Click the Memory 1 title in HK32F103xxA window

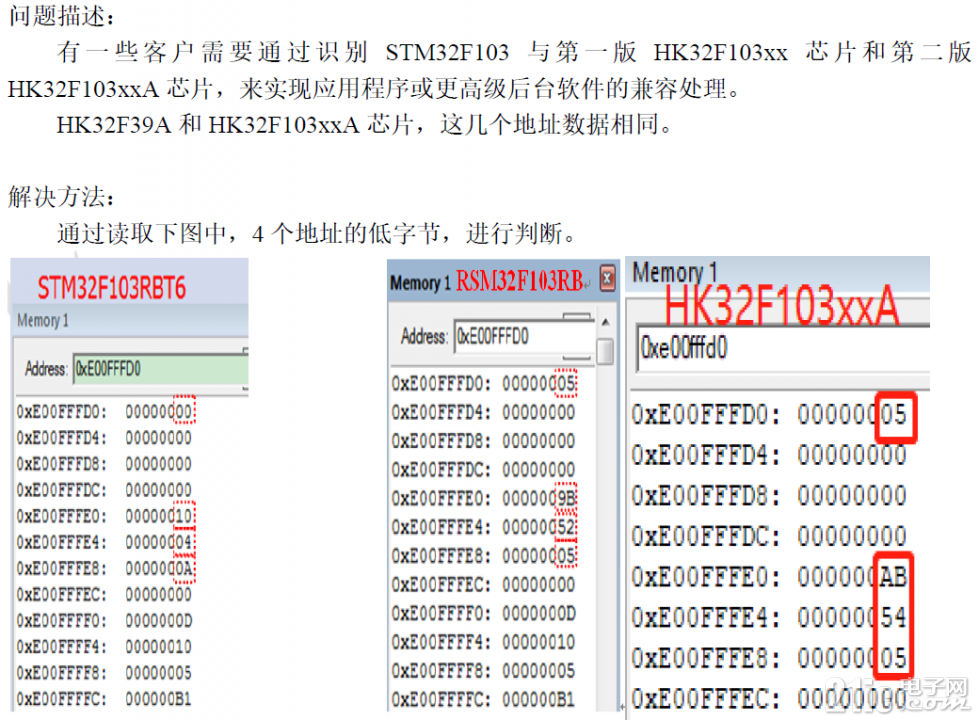(x=674, y=272)
